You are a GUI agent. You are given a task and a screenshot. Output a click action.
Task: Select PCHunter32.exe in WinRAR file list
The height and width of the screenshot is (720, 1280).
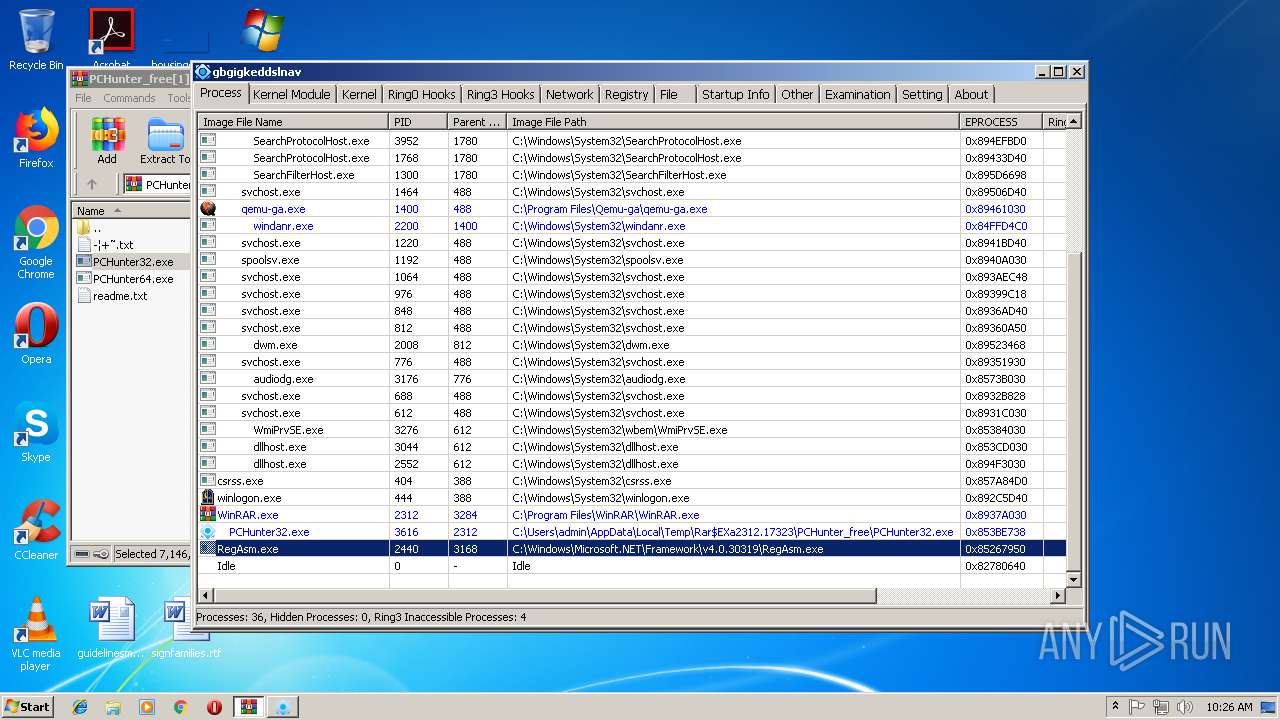pos(133,262)
